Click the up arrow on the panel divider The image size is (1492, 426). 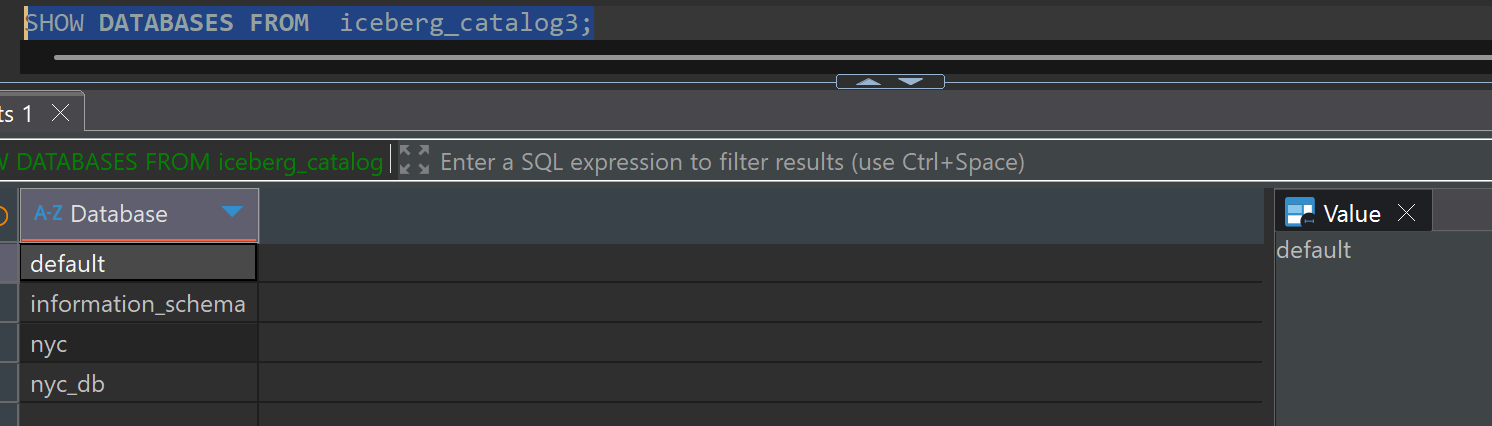tap(868, 81)
